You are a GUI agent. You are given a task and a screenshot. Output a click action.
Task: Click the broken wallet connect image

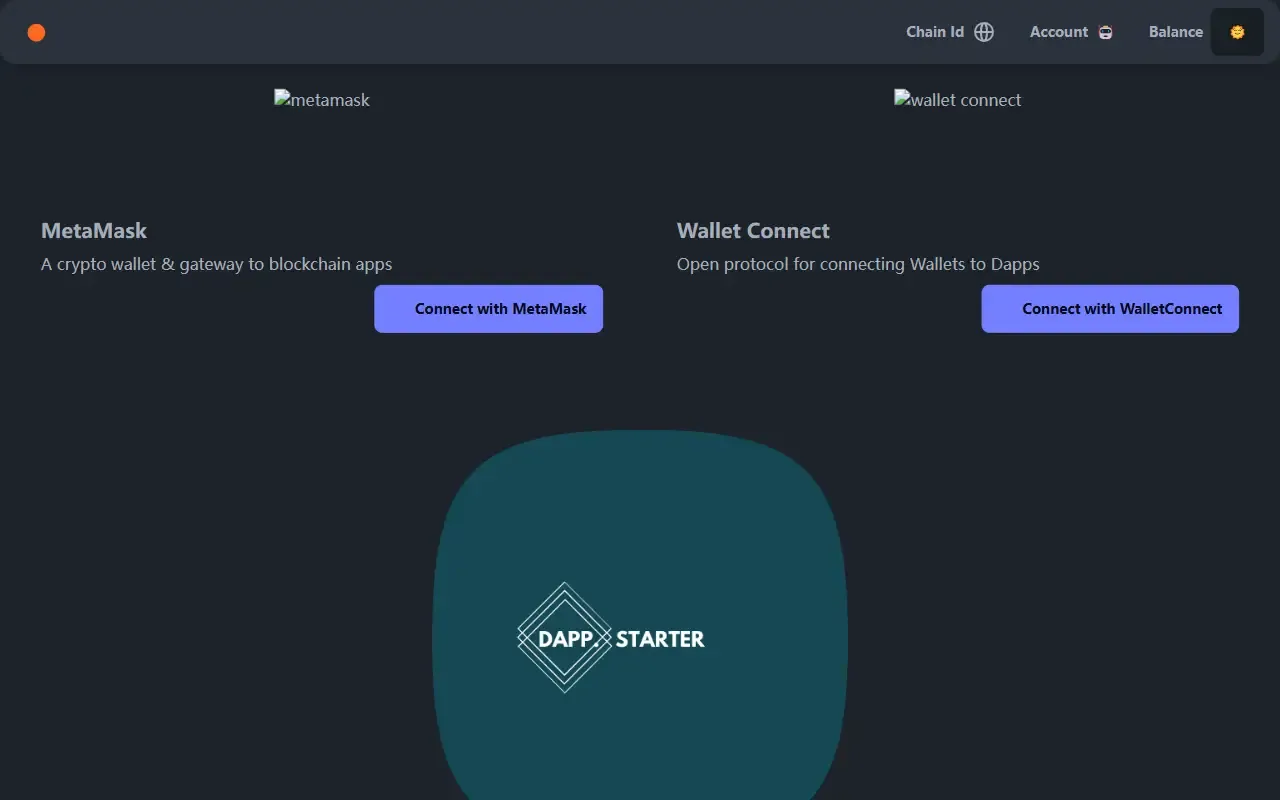pos(958,100)
